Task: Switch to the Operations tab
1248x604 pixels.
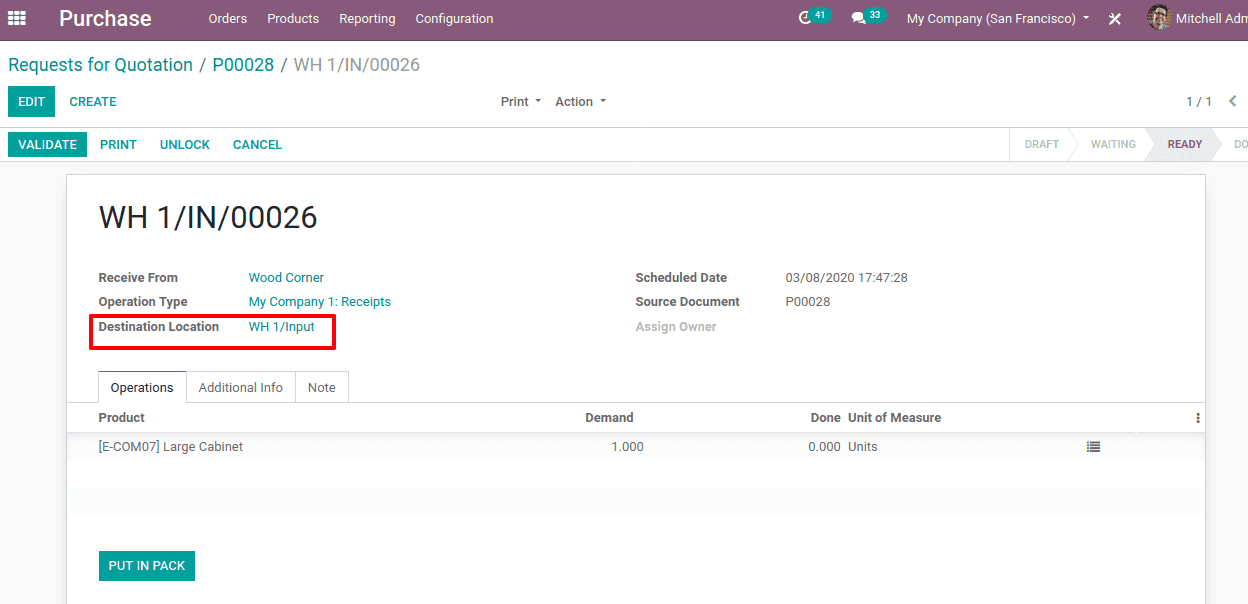Action: tap(142, 387)
